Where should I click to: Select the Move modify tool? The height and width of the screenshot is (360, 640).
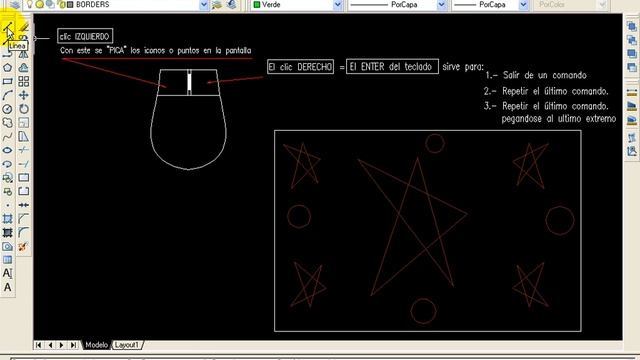coord(24,96)
